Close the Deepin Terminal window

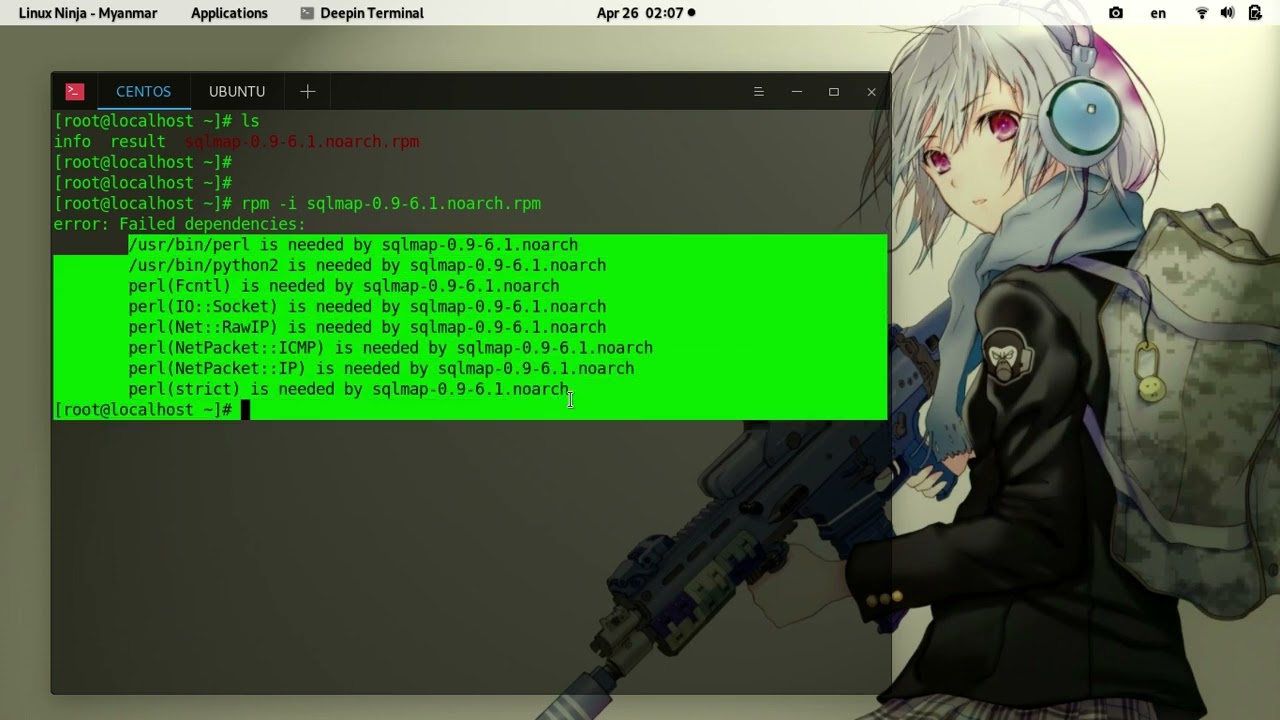[x=871, y=91]
